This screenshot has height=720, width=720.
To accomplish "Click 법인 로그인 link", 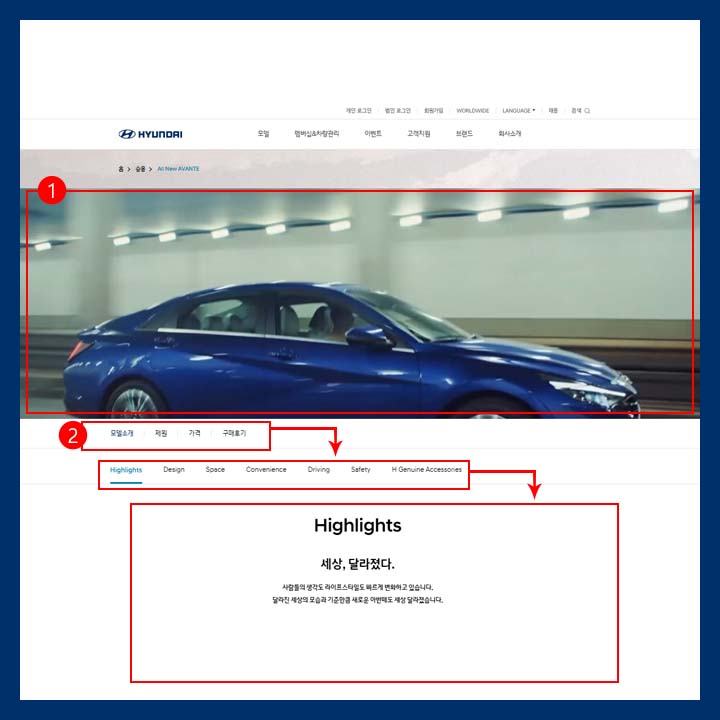I will [398, 111].
